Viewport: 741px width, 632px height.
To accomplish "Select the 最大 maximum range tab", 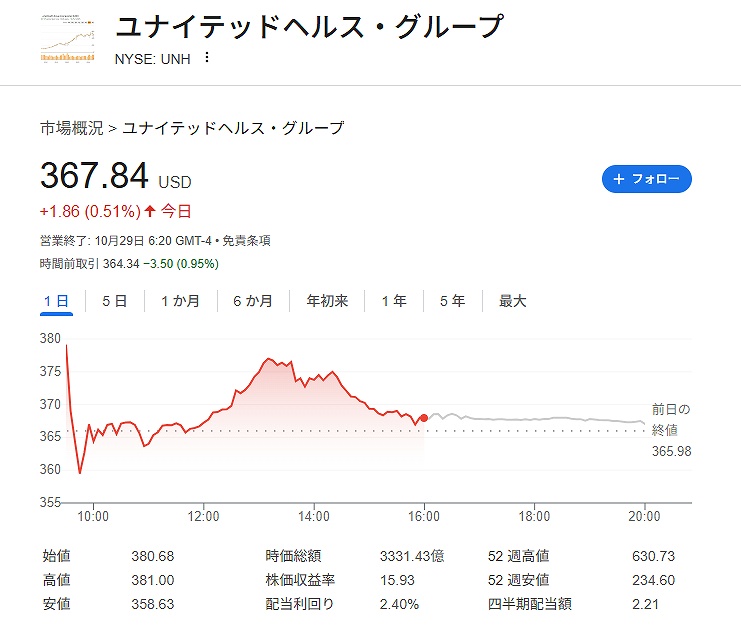I will (512, 301).
